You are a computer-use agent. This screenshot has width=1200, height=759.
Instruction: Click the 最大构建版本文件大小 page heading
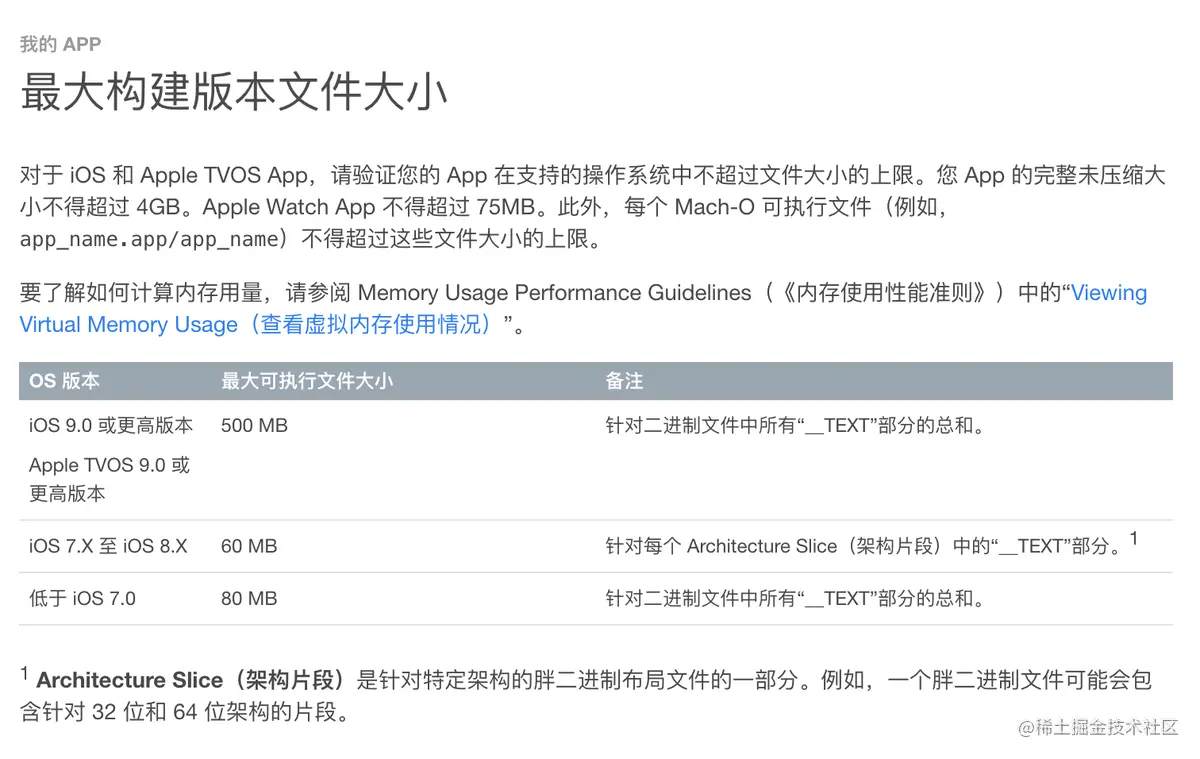pyautogui.click(x=234, y=92)
